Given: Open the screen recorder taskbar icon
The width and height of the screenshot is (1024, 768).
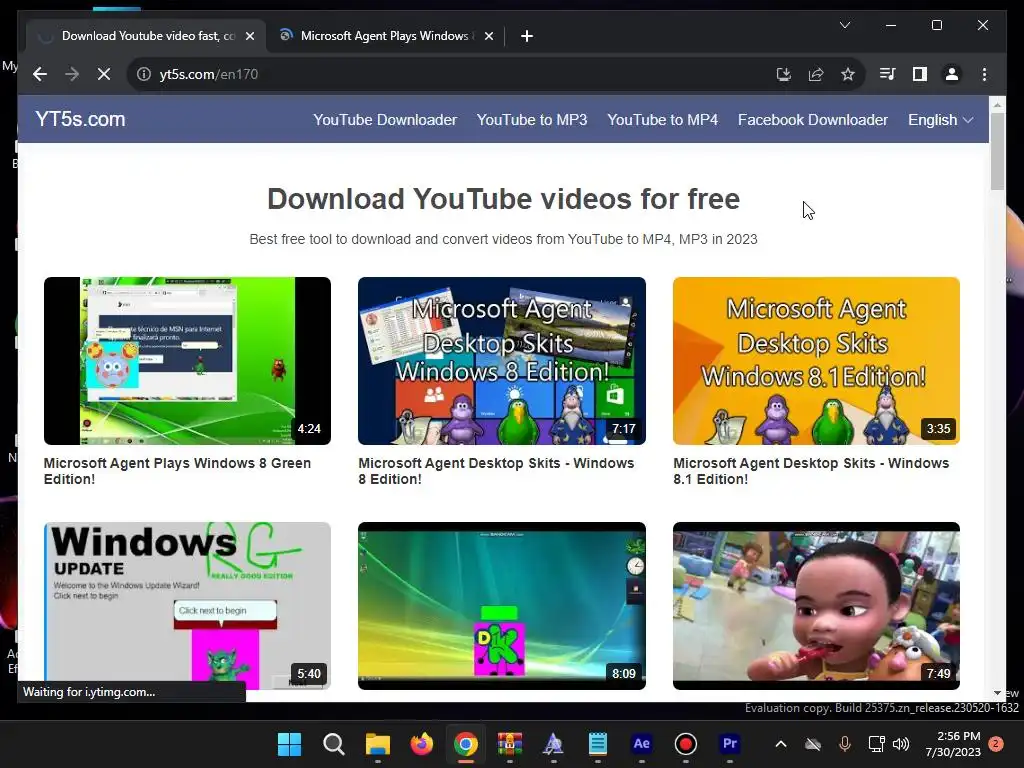Looking at the screenshot, I should click(686, 744).
